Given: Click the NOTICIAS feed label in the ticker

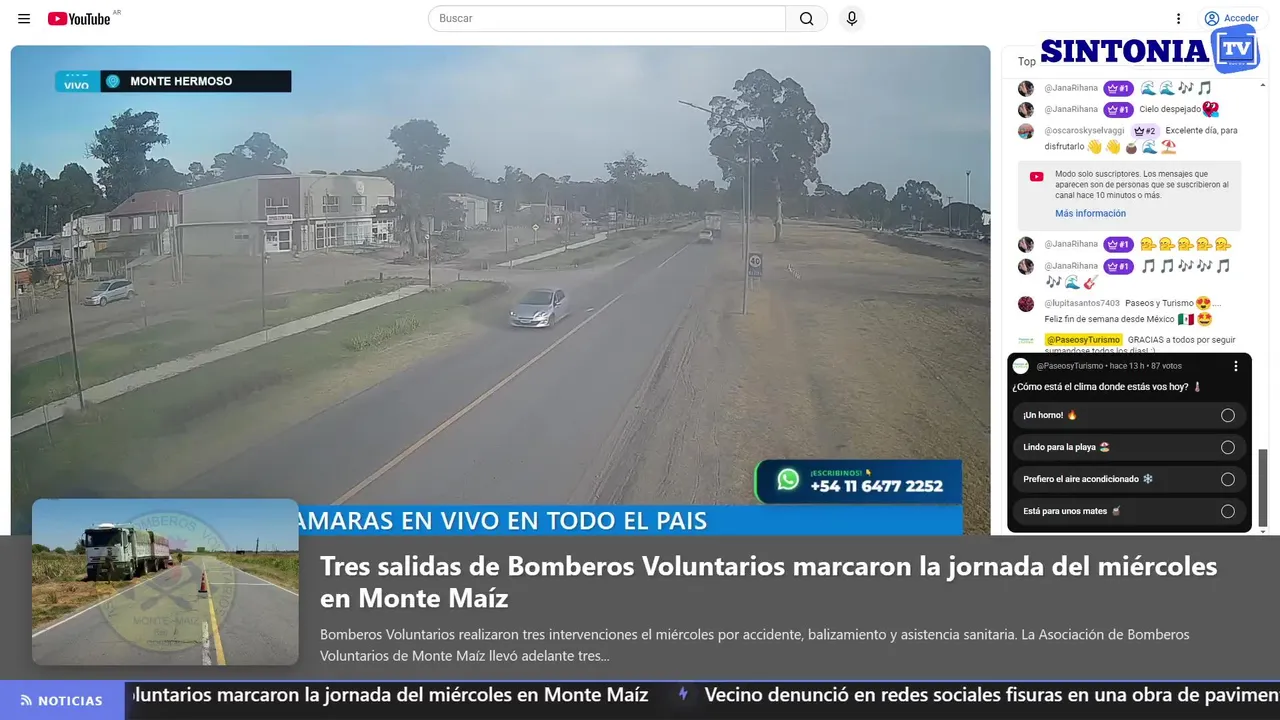Looking at the screenshot, I should point(70,701).
